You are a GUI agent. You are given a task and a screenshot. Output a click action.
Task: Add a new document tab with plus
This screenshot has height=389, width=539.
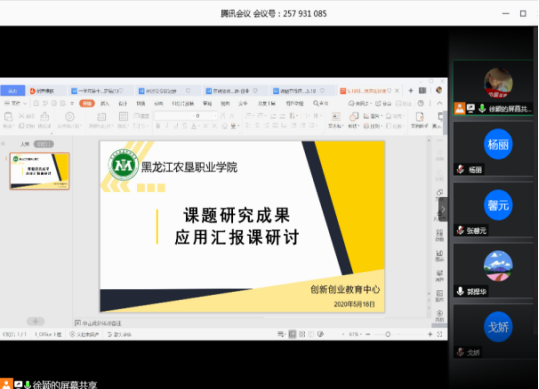tap(411, 91)
